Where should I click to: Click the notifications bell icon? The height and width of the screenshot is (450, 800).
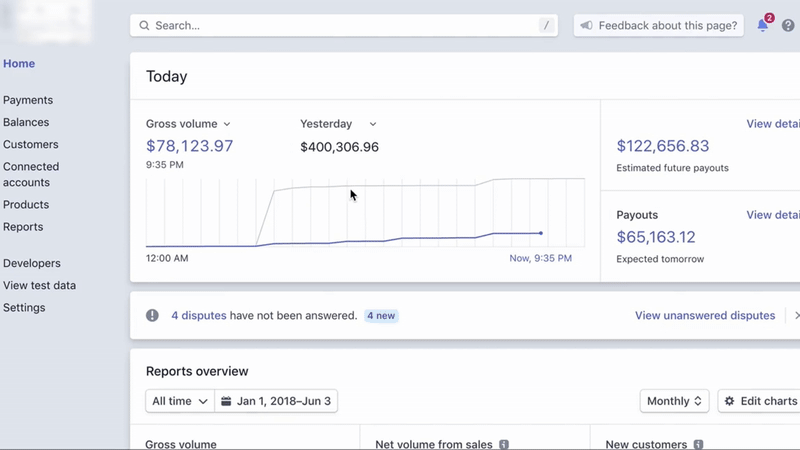pyautogui.click(x=763, y=26)
